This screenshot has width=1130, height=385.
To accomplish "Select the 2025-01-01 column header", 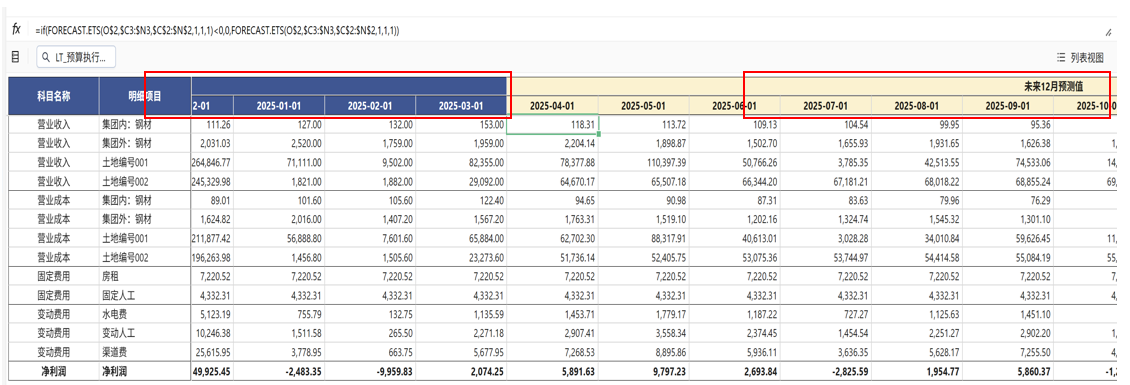I will pyautogui.click(x=278, y=105).
